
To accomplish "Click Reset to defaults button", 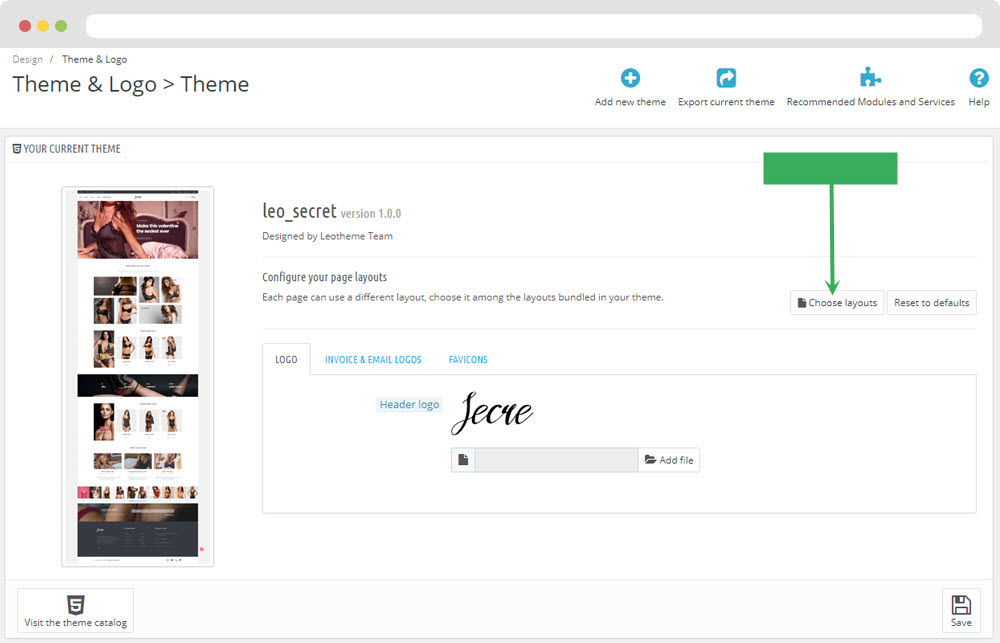I will point(931,302).
